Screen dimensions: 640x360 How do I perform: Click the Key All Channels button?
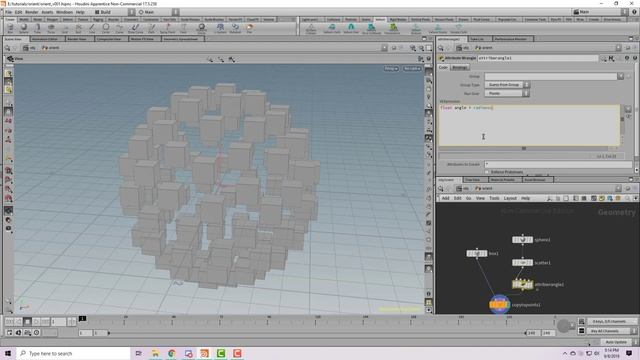coord(610,331)
